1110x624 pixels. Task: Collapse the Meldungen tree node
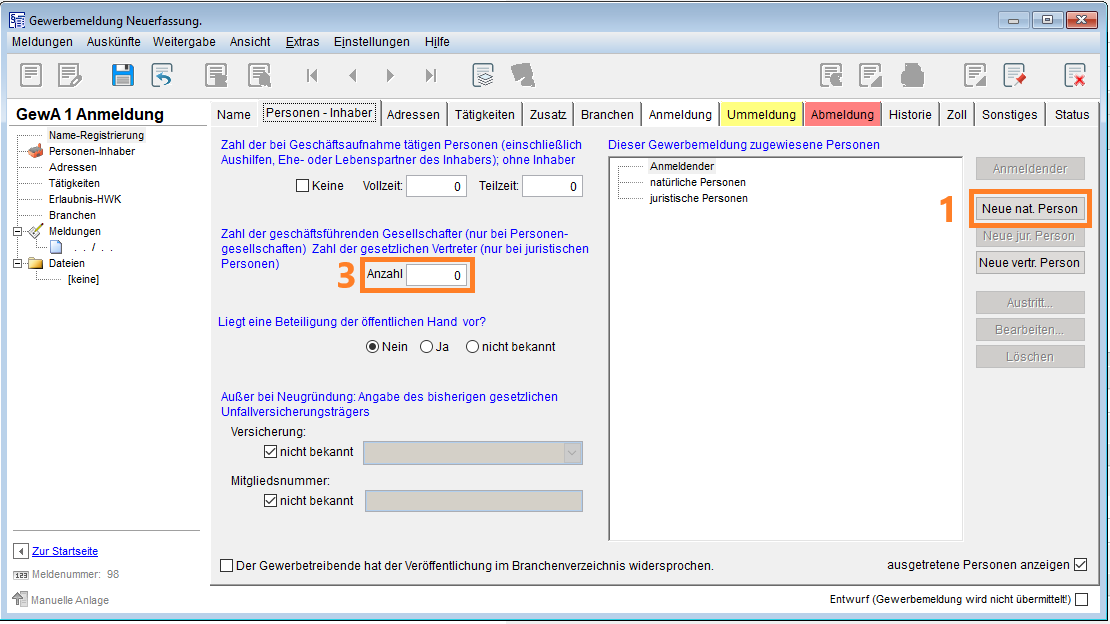pyautogui.click(x=19, y=231)
